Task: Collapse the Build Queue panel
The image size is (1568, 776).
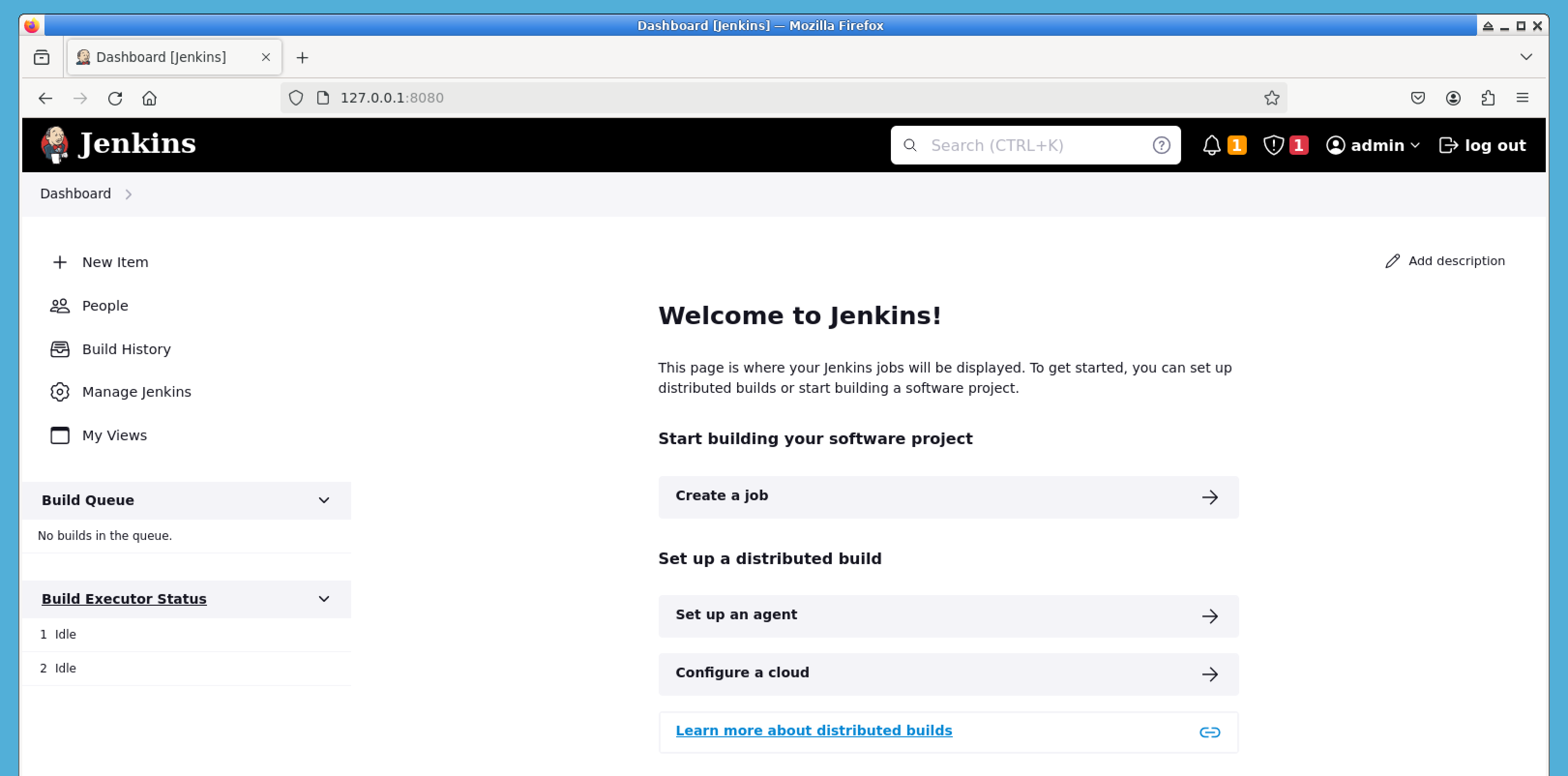Action: [x=324, y=500]
